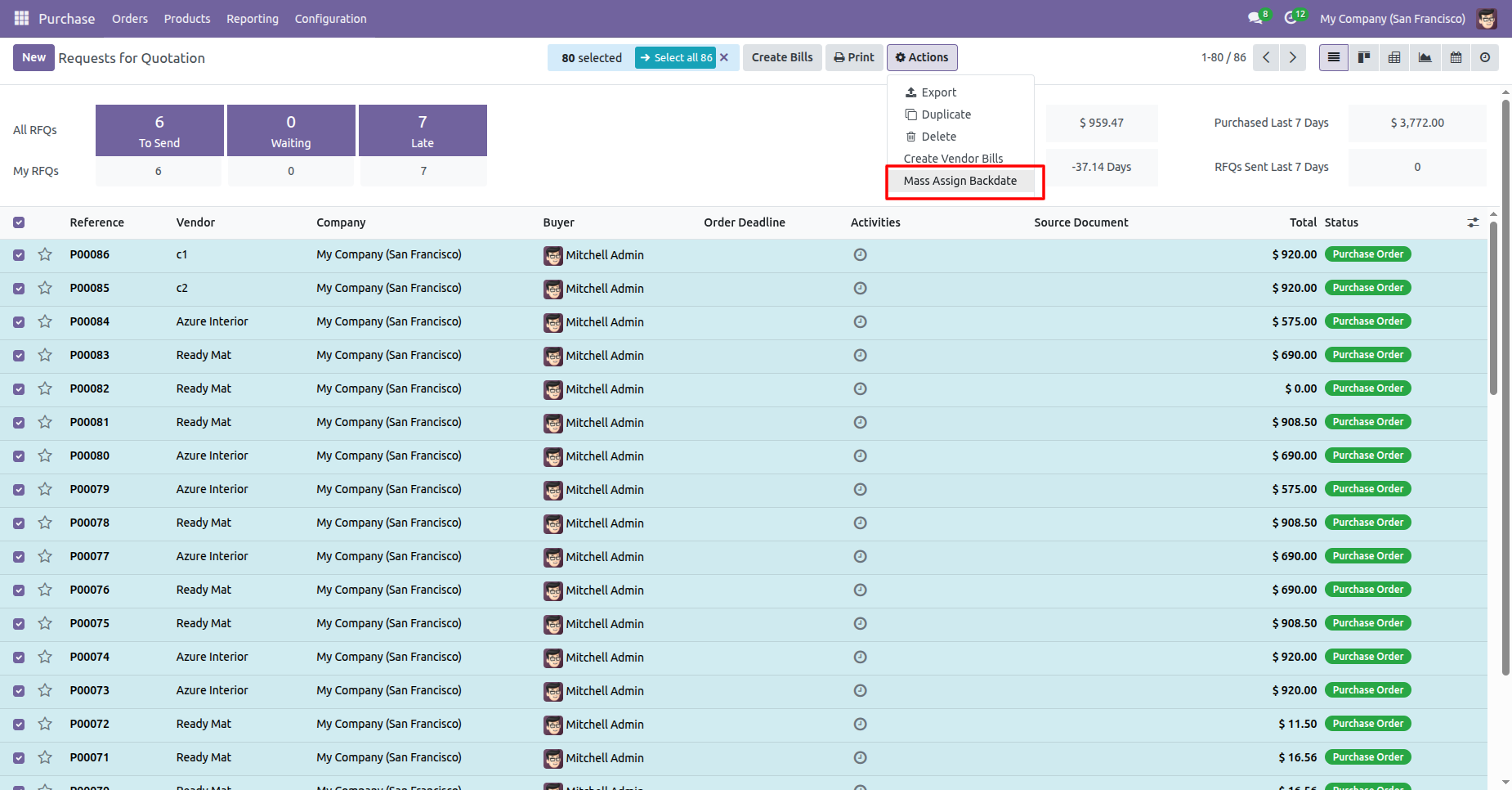Open the conversations chat icon

[1255, 18]
